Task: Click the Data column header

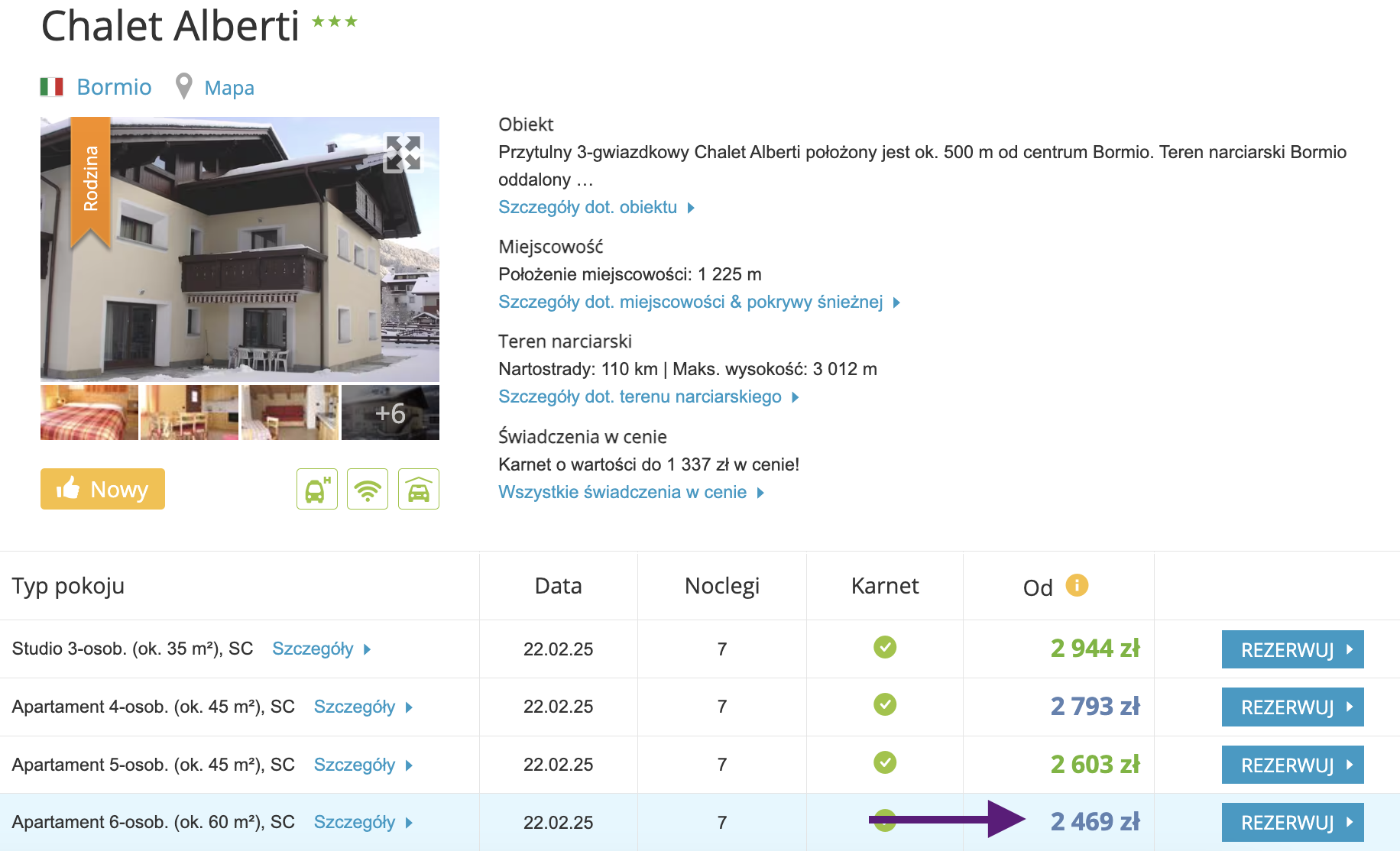Action: click(559, 586)
